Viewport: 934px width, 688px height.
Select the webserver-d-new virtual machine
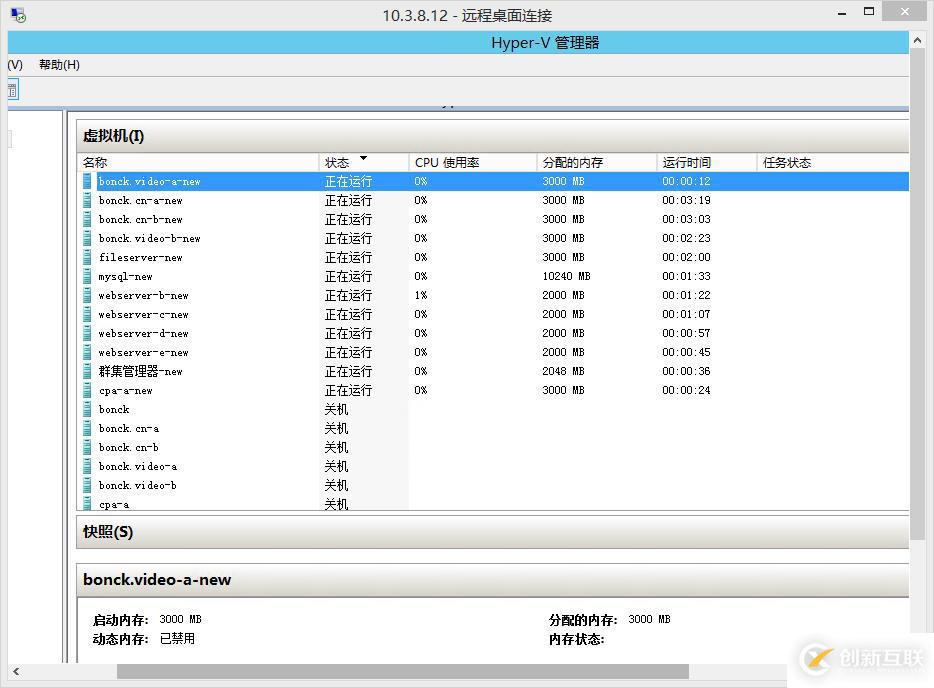coord(493,334)
